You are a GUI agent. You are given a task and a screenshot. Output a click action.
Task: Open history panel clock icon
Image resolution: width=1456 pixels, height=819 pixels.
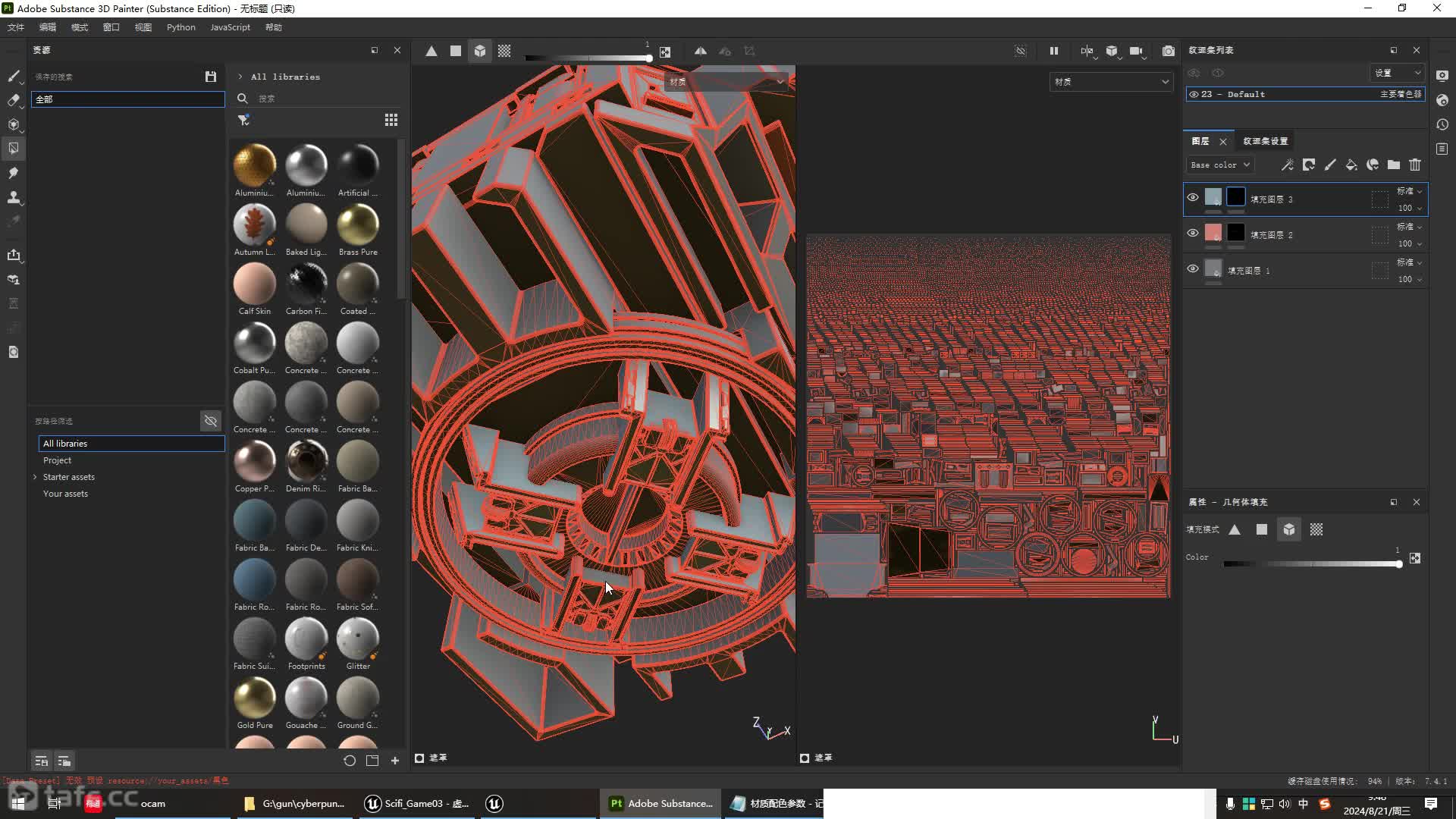[x=1442, y=124]
